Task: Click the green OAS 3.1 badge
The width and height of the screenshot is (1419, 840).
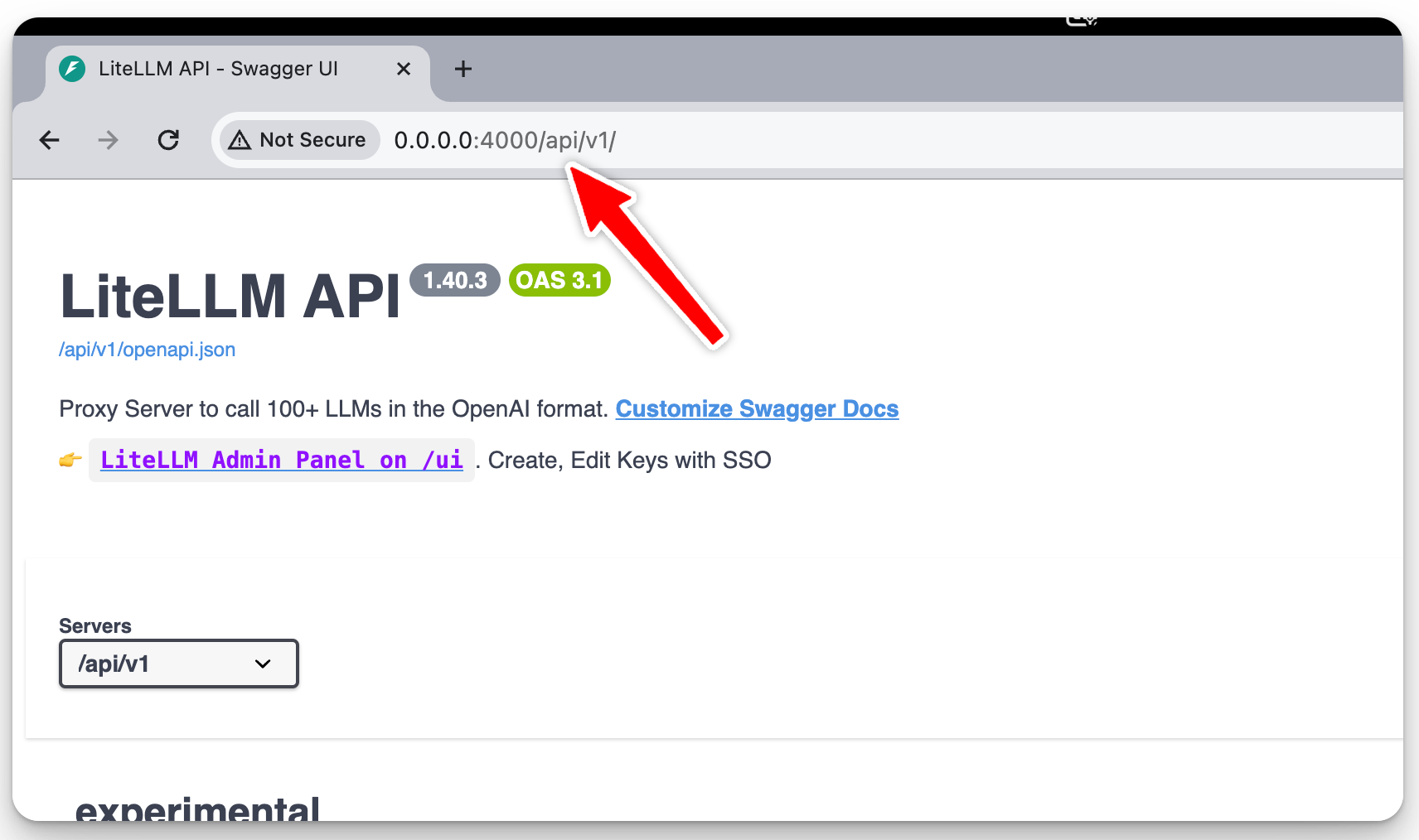Action: pos(559,280)
